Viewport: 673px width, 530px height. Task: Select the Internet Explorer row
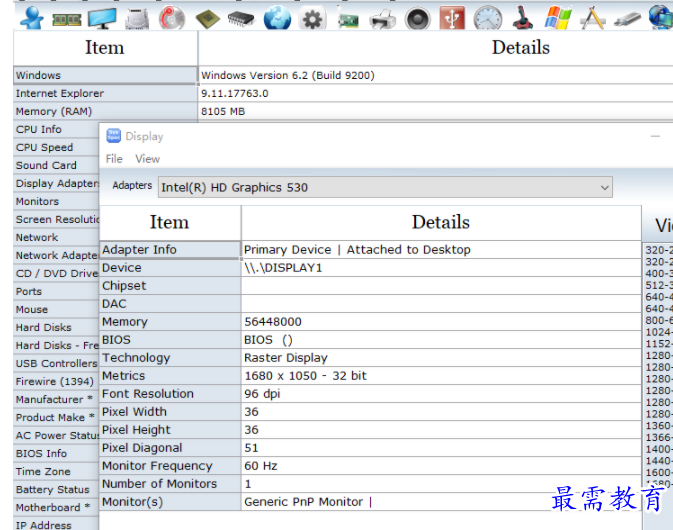tap(105, 93)
